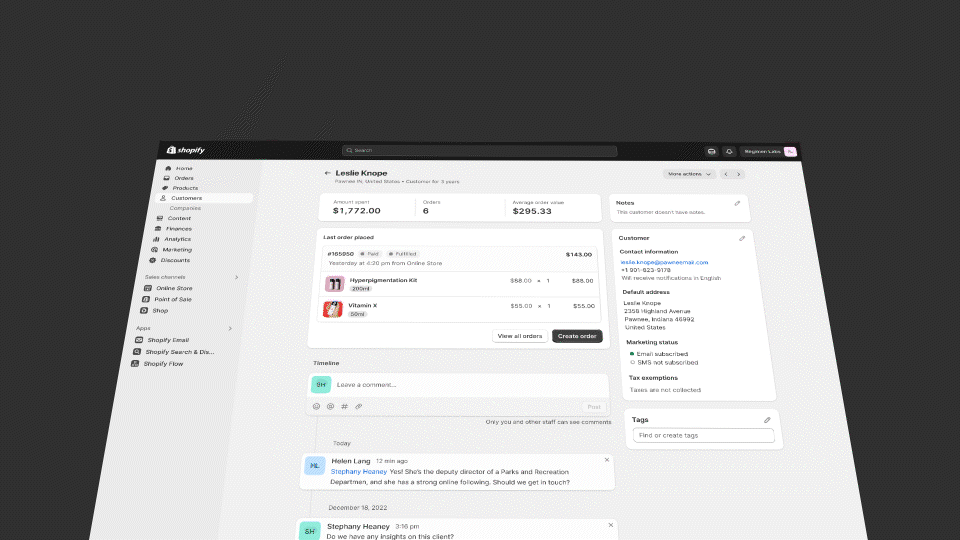Viewport: 960px width, 540px height.
Task: Click the inbox icon in the top bar
Action: coord(711,151)
